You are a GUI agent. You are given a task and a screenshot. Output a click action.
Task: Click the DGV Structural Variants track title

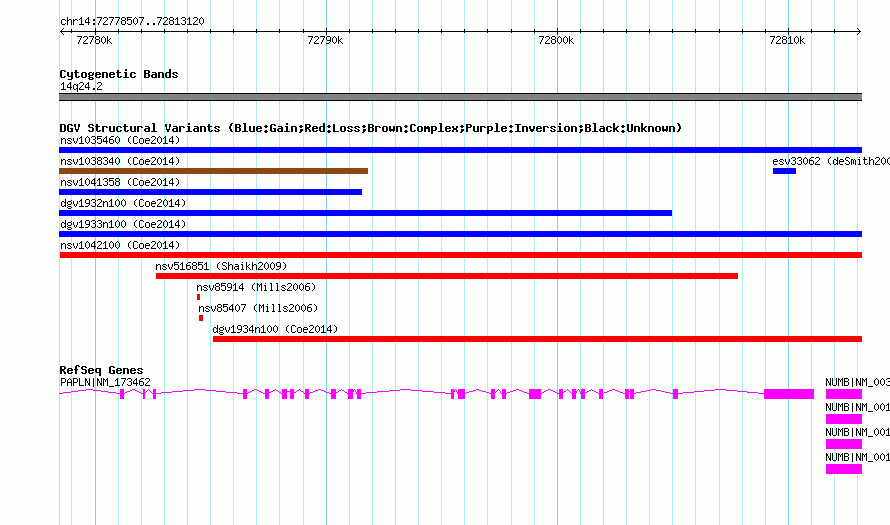371,128
